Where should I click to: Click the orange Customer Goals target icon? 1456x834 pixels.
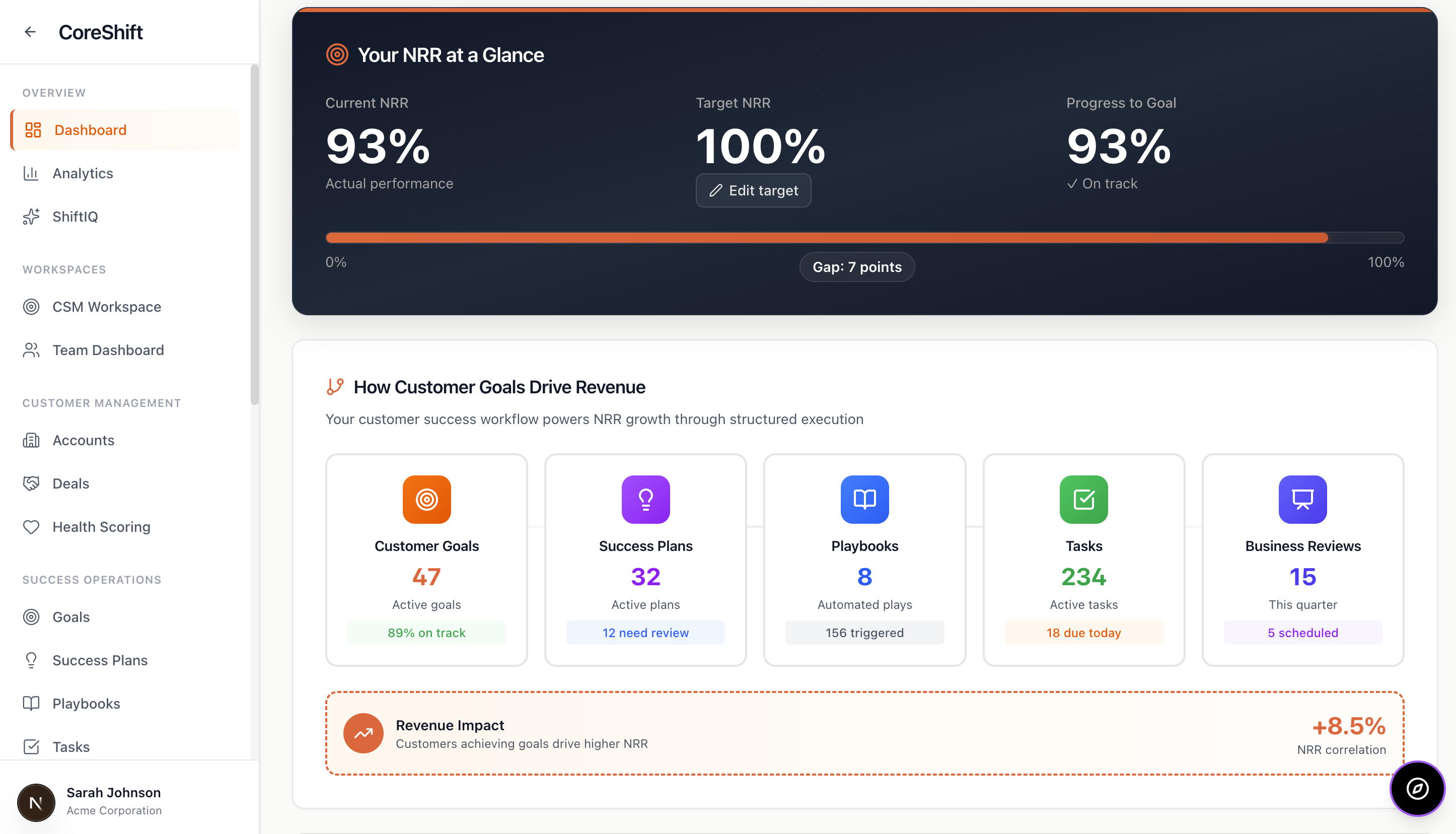point(426,499)
